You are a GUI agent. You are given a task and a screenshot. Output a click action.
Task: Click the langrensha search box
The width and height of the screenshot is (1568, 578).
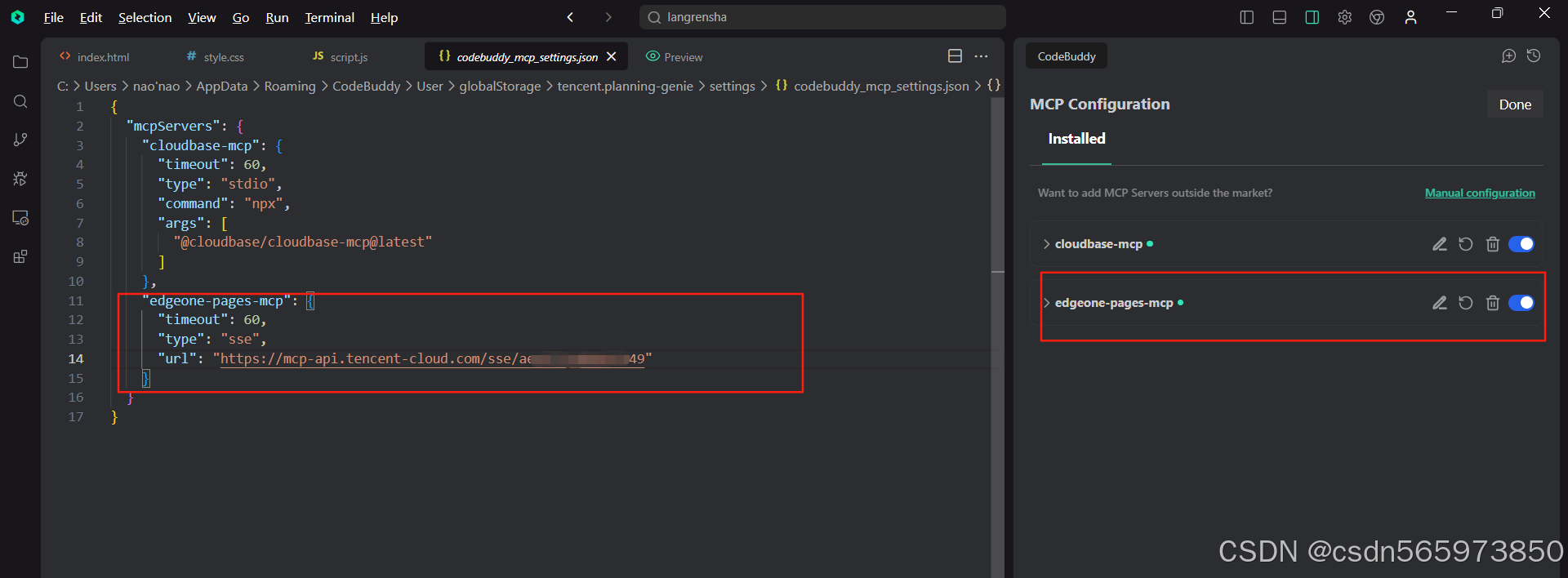tap(822, 17)
